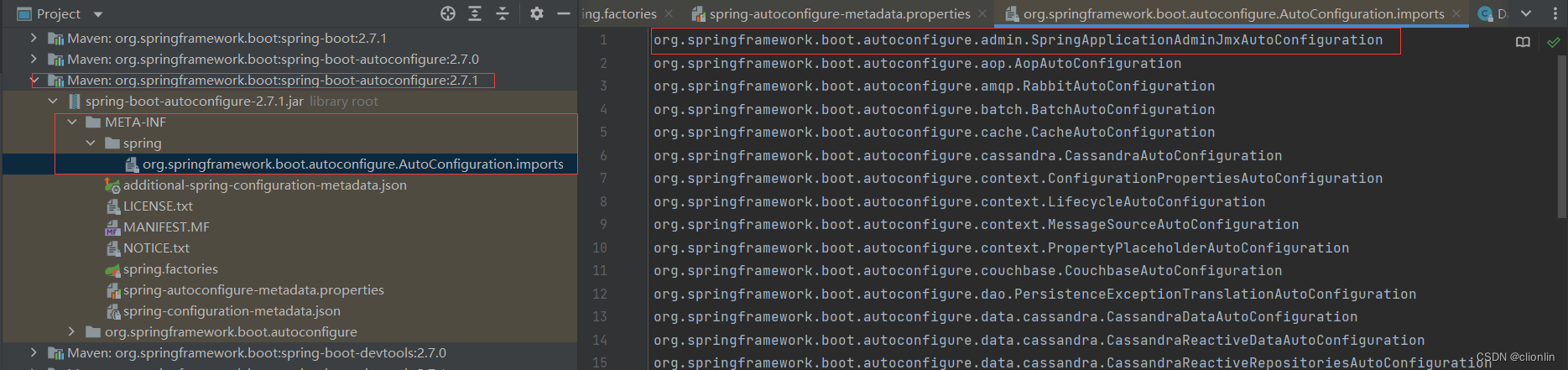This screenshot has height=370, width=1568.
Task: Click line 1 SpringApplicationAdminJmxAutoConfiguration entry
Action: 1018,40
